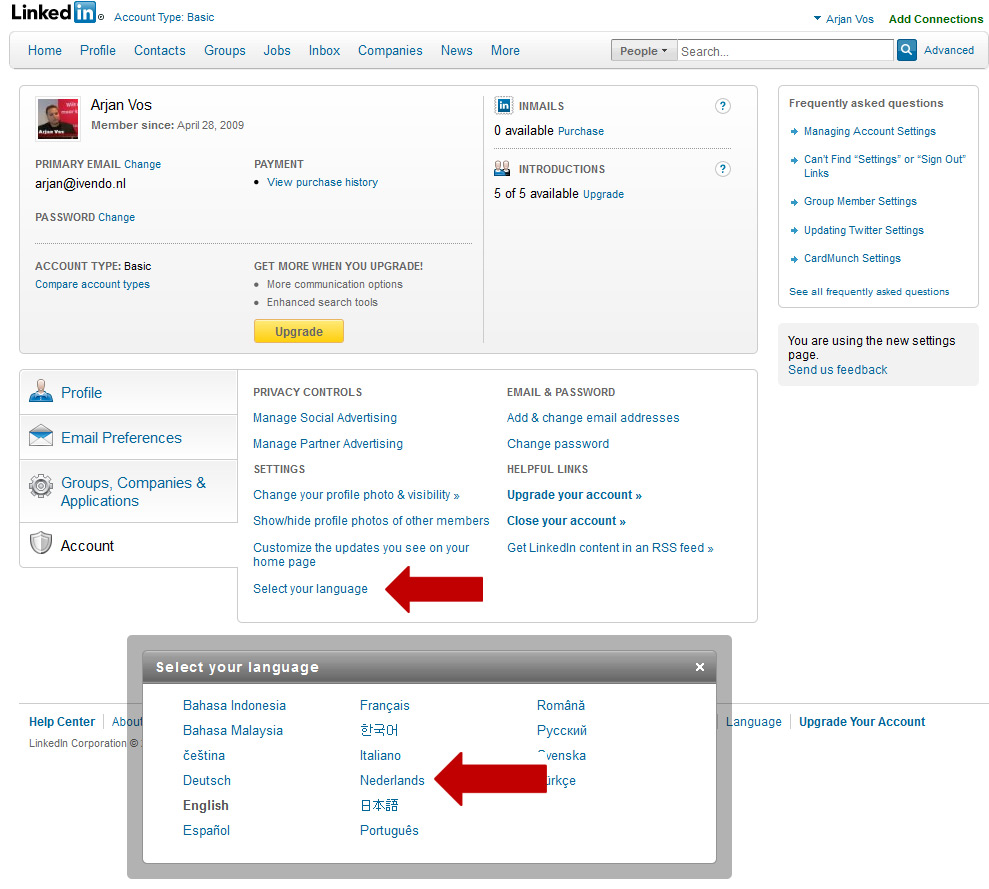Open Jobs in the navigation bar
Screen dimensions: 989x889
click(277, 50)
